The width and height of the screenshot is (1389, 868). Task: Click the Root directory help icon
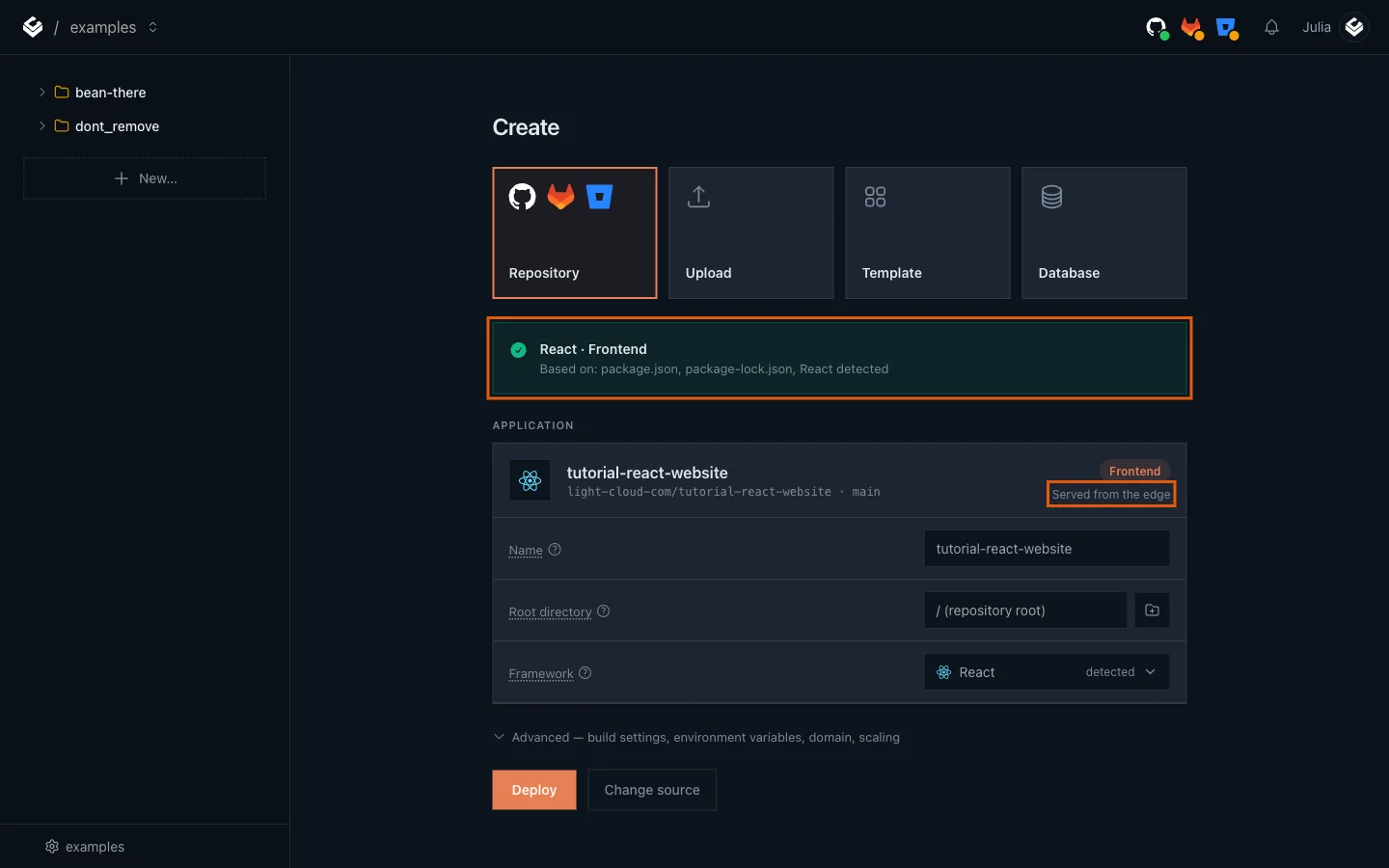click(x=604, y=611)
